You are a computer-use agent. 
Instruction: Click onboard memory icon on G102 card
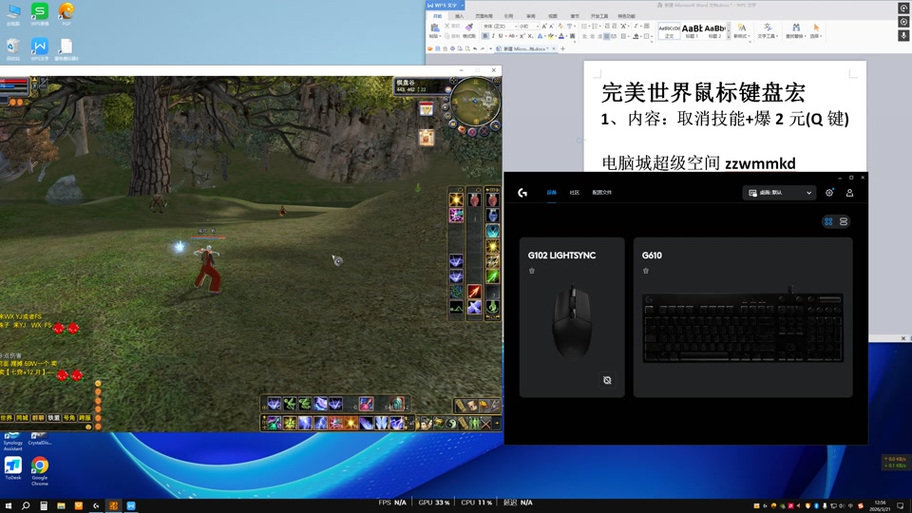coord(607,380)
